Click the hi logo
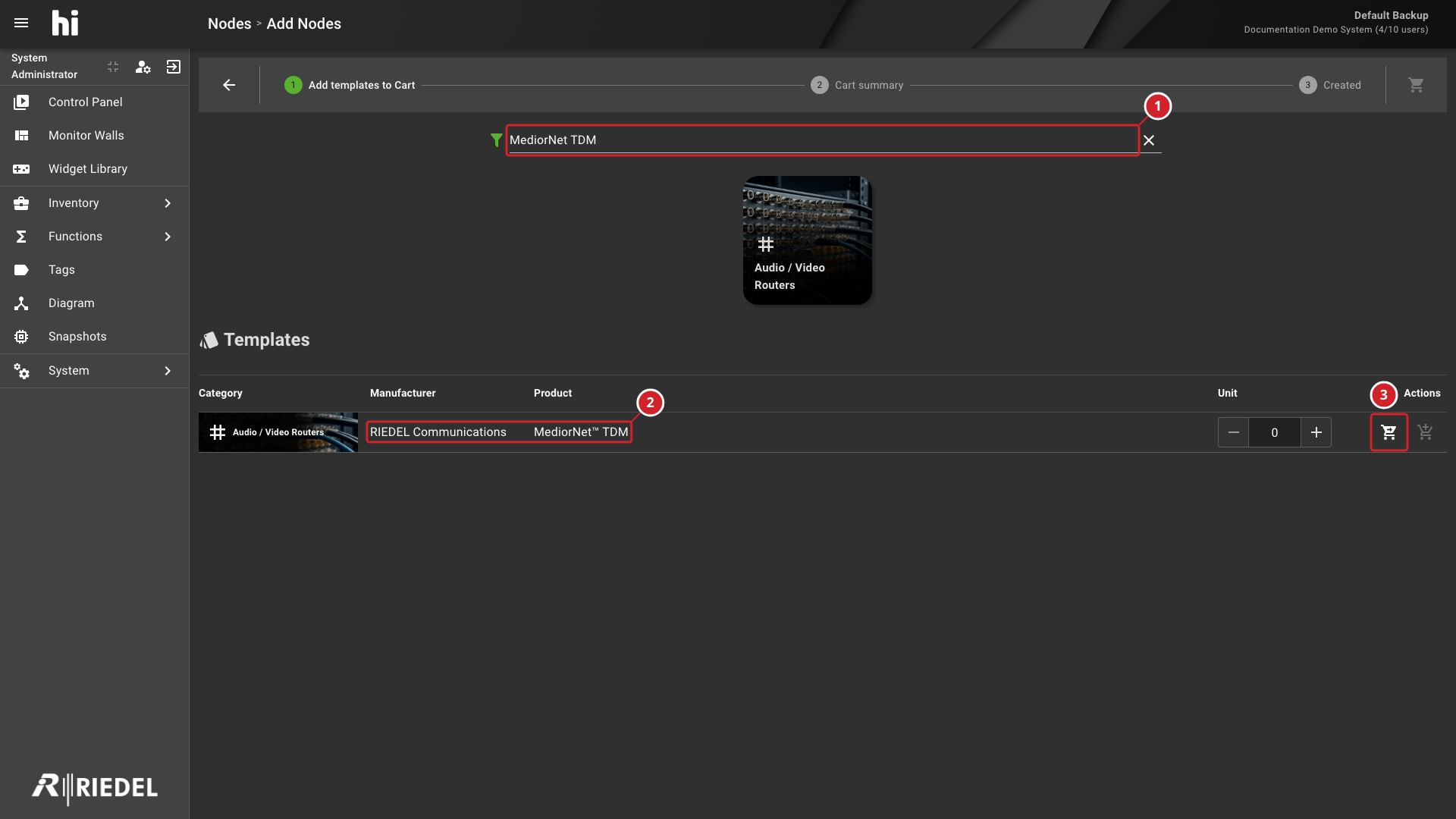The image size is (1456, 819). click(65, 24)
